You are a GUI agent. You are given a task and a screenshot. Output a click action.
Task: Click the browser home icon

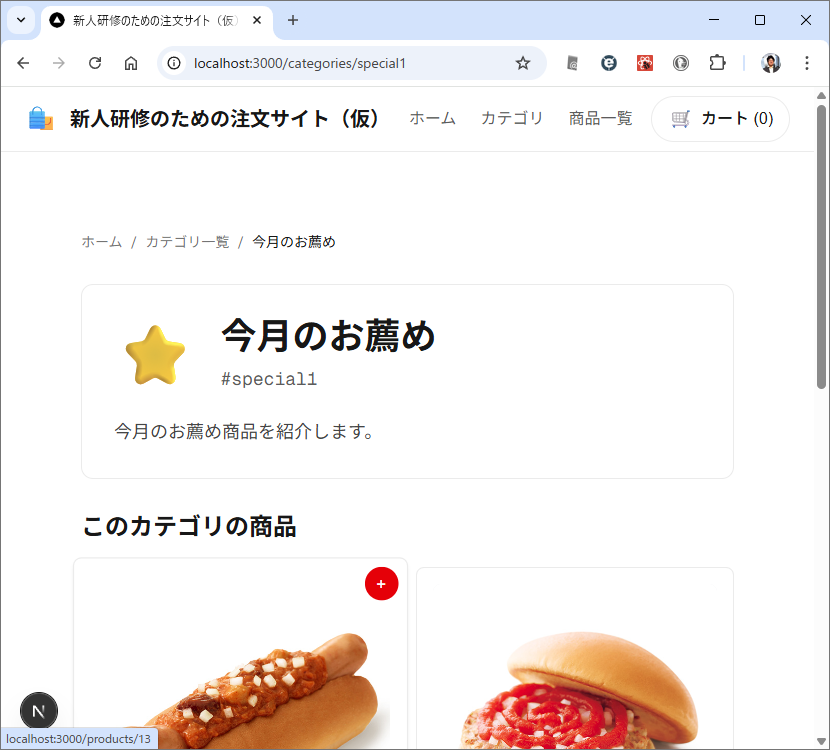point(131,64)
